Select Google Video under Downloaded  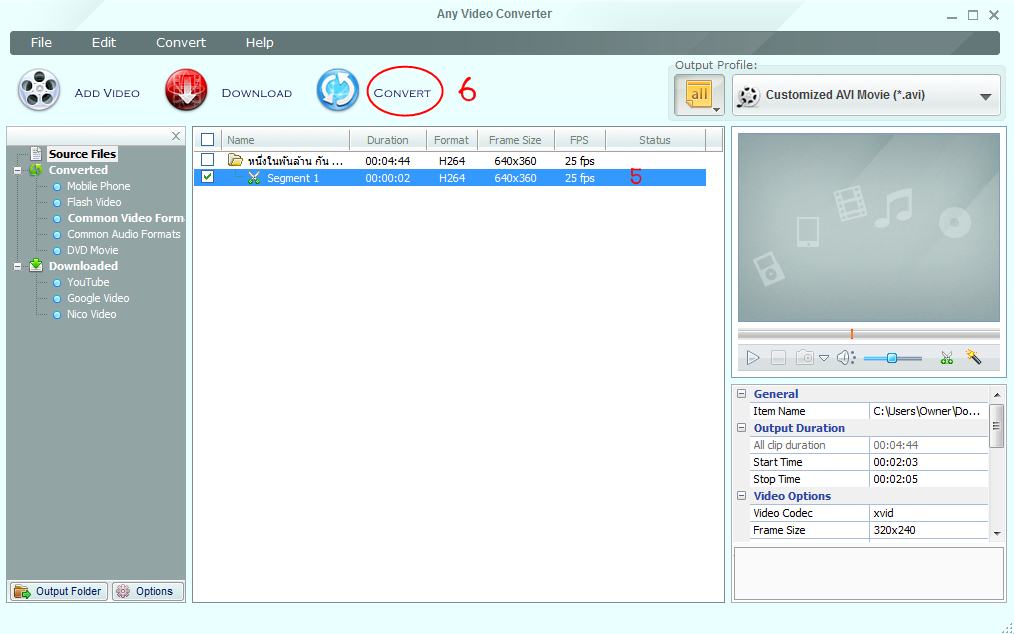tap(98, 298)
